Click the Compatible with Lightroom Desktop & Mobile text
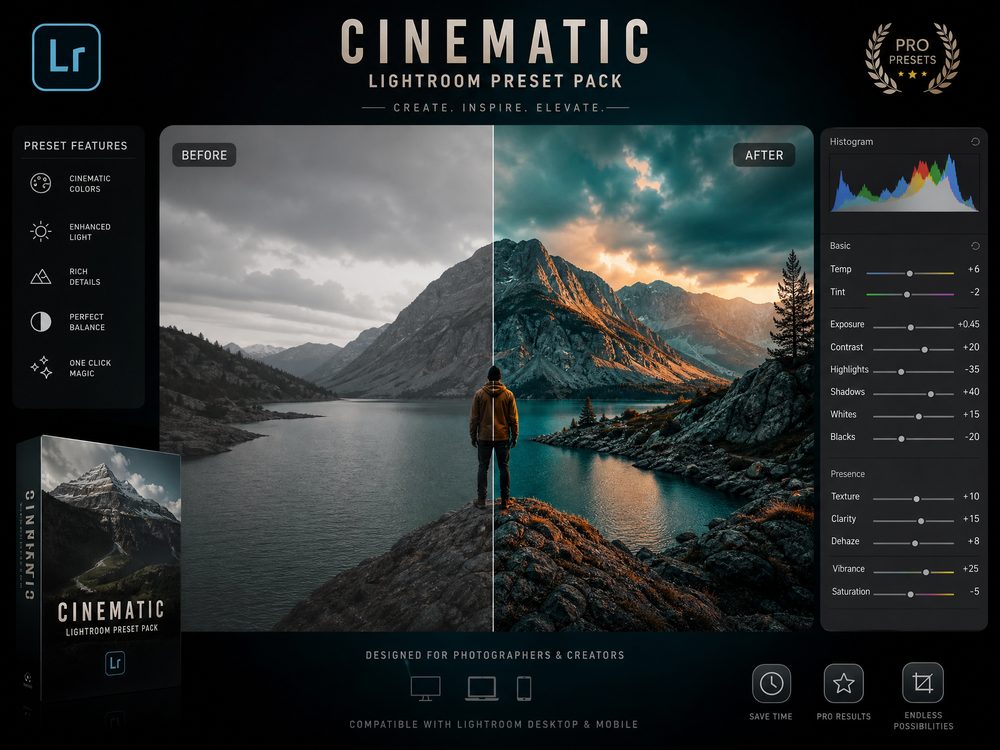This screenshot has height=750, width=1000. coord(494,724)
